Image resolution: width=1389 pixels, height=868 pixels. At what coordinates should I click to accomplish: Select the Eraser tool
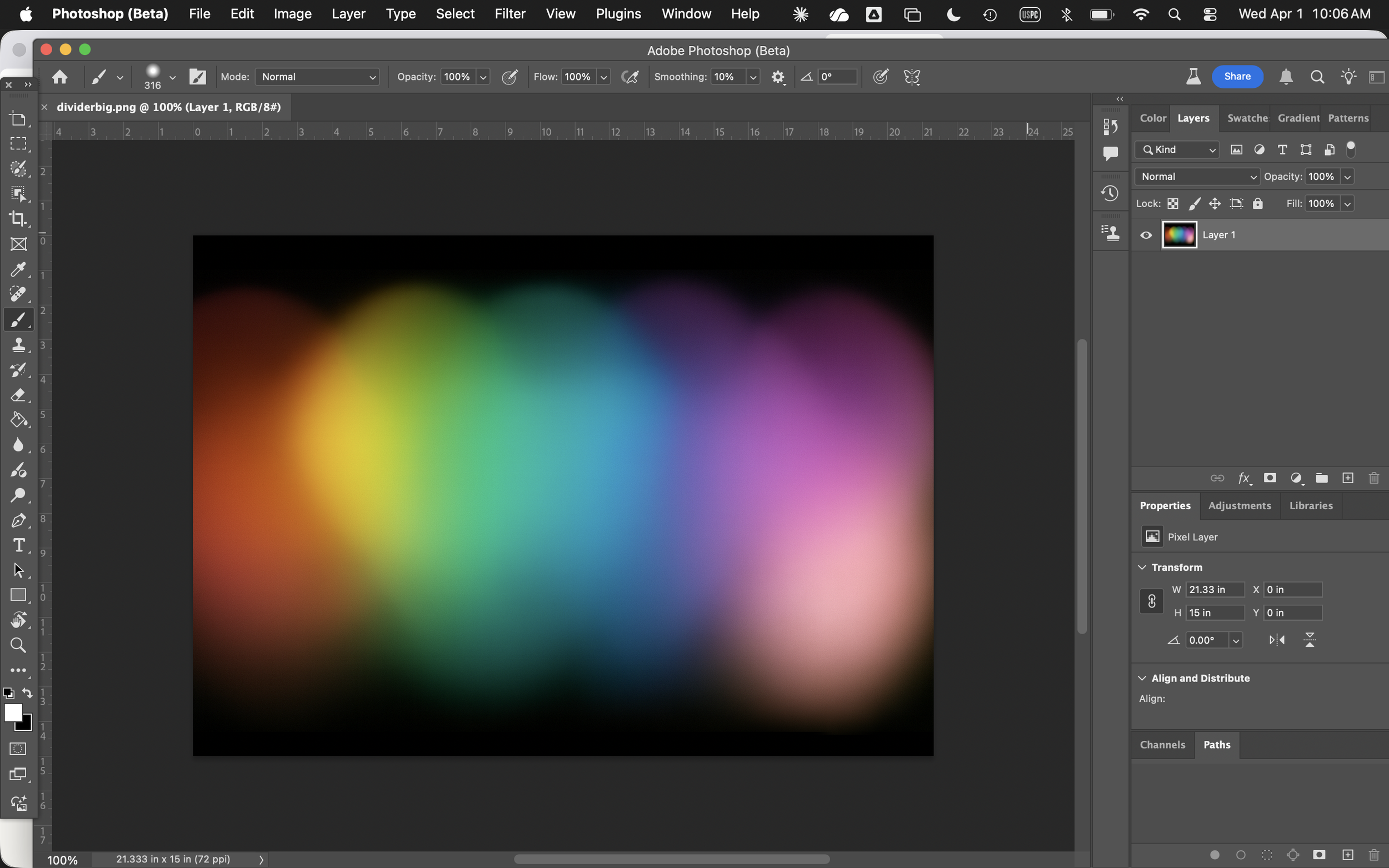18,395
